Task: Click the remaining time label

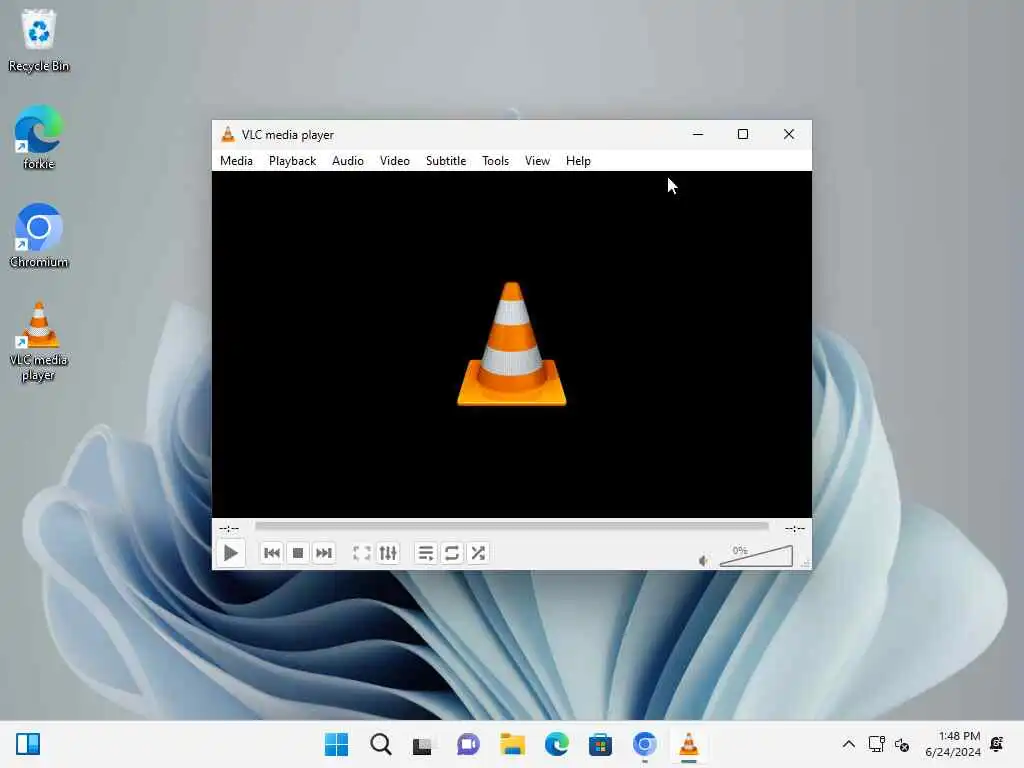Action: coord(795,528)
